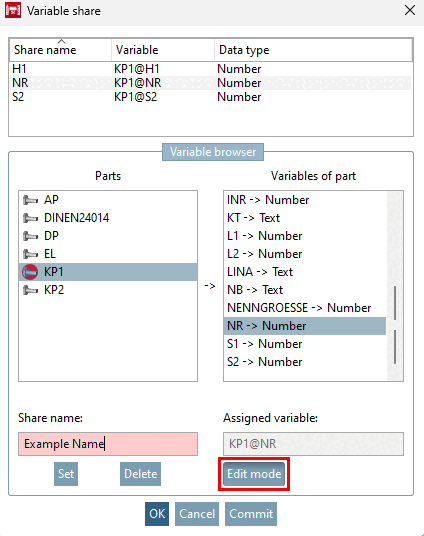This screenshot has width=424, height=536.
Task: Select variable S1 -> Number
Action: click(305, 344)
